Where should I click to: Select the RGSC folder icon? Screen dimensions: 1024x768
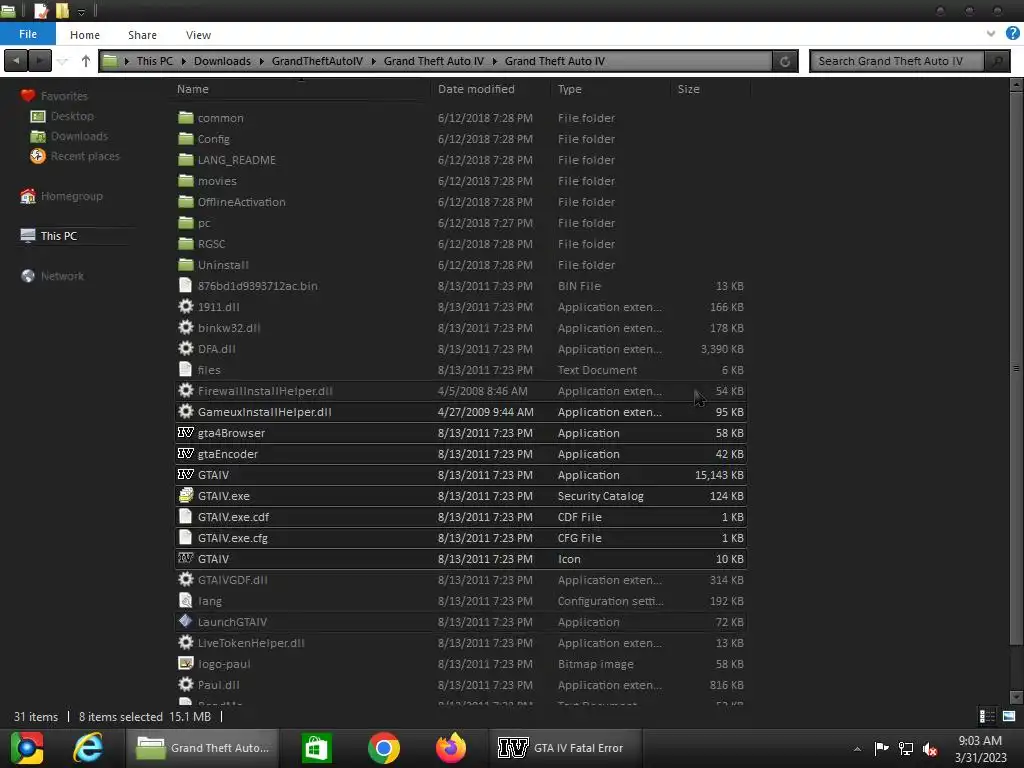[186, 244]
